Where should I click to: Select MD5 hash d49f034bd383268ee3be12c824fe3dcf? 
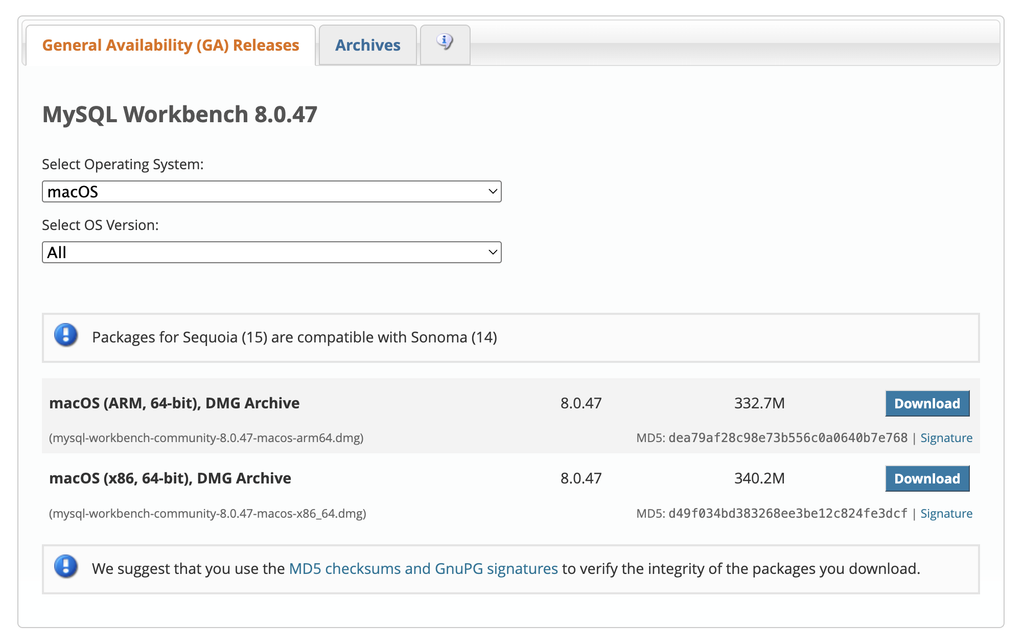[x=788, y=513]
